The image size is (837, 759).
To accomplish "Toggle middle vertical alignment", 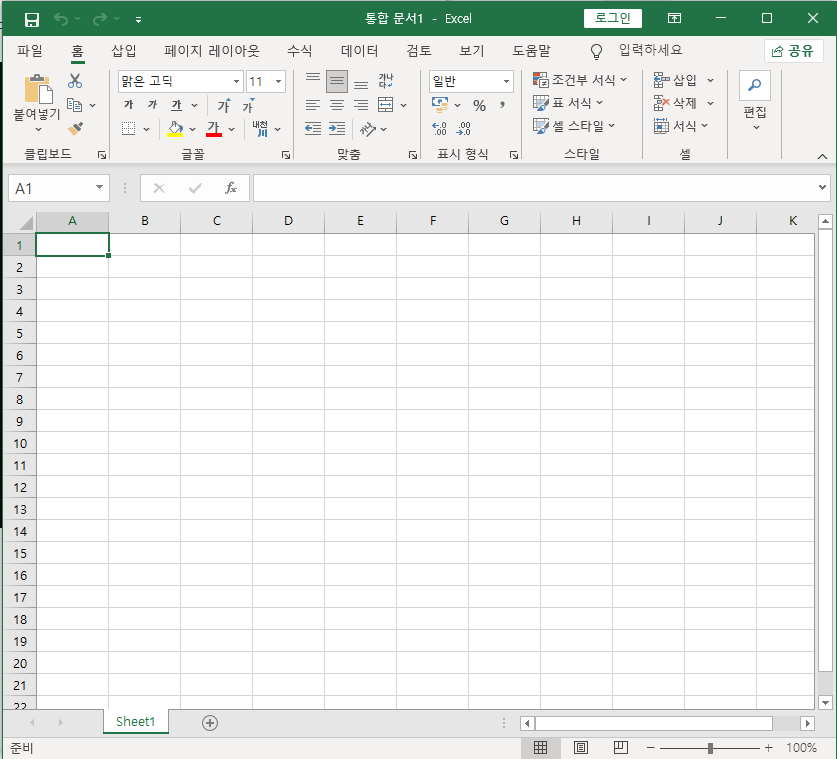I will pyautogui.click(x=337, y=81).
